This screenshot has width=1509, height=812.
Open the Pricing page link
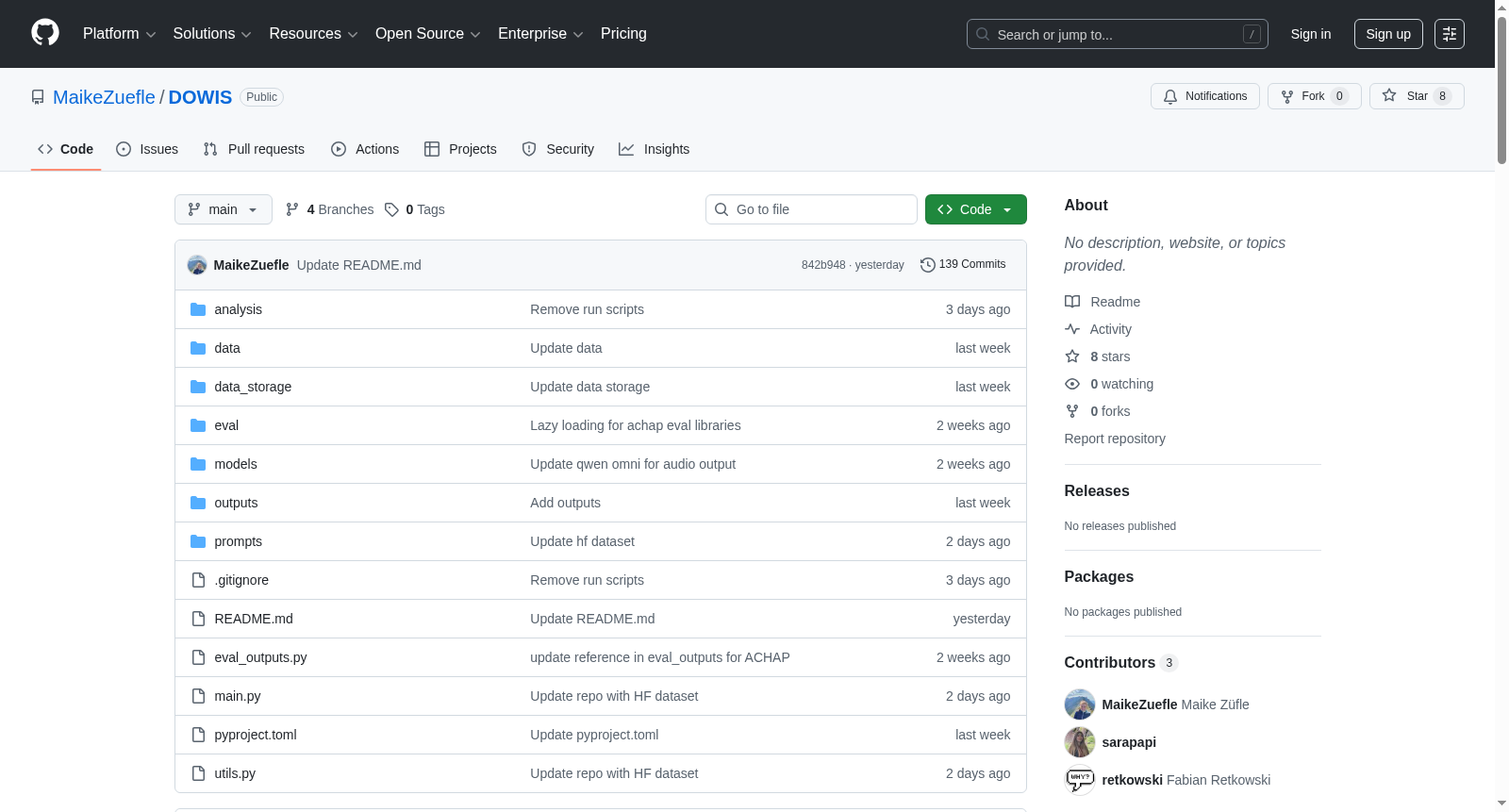[x=623, y=34]
